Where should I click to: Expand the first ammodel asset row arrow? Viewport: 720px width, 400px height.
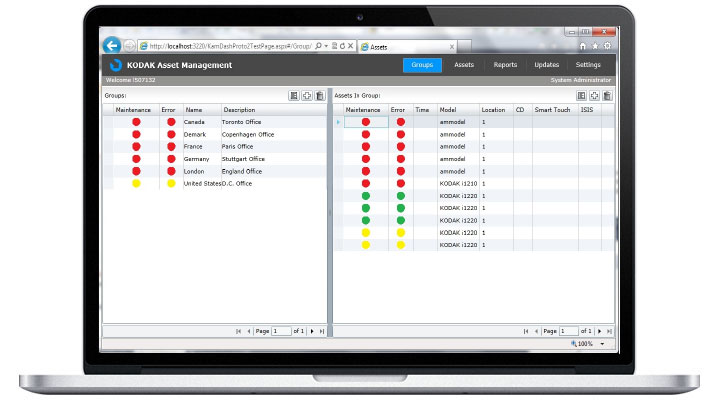click(x=338, y=122)
